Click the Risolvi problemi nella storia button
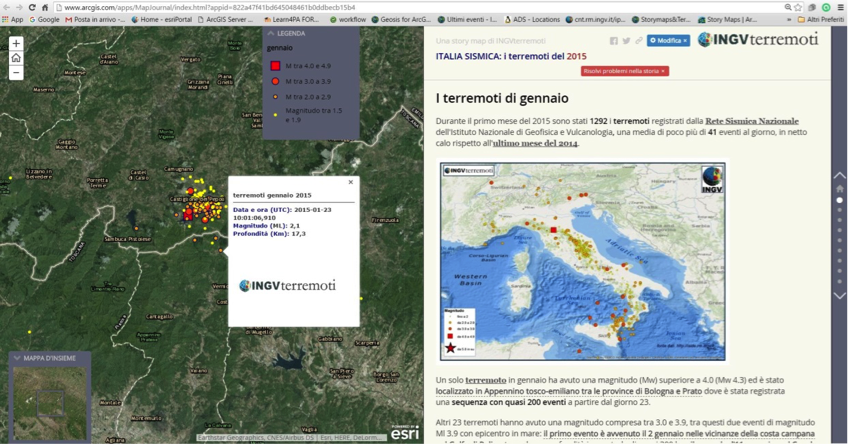The image size is (848, 444). click(x=625, y=71)
